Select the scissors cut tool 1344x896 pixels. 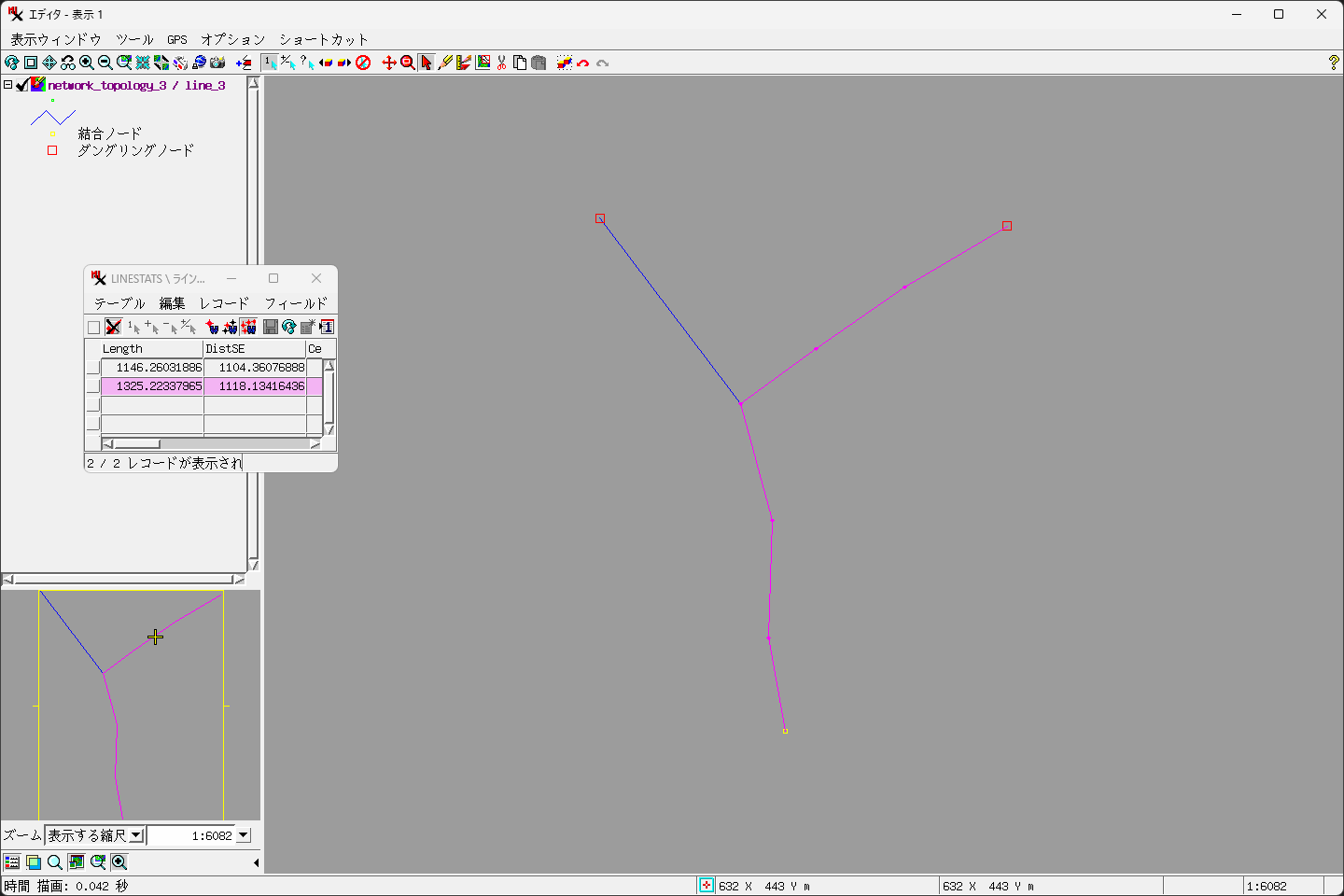coord(501,63)
